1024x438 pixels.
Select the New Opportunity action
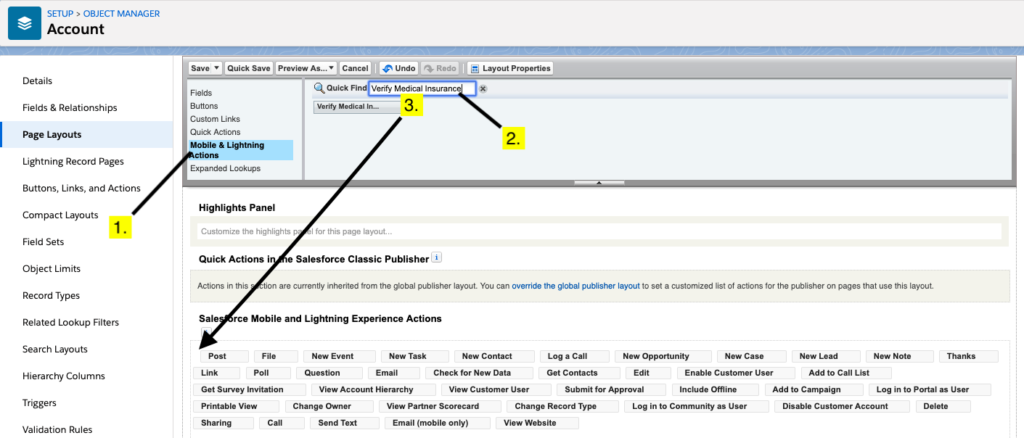tap(663, 356)
